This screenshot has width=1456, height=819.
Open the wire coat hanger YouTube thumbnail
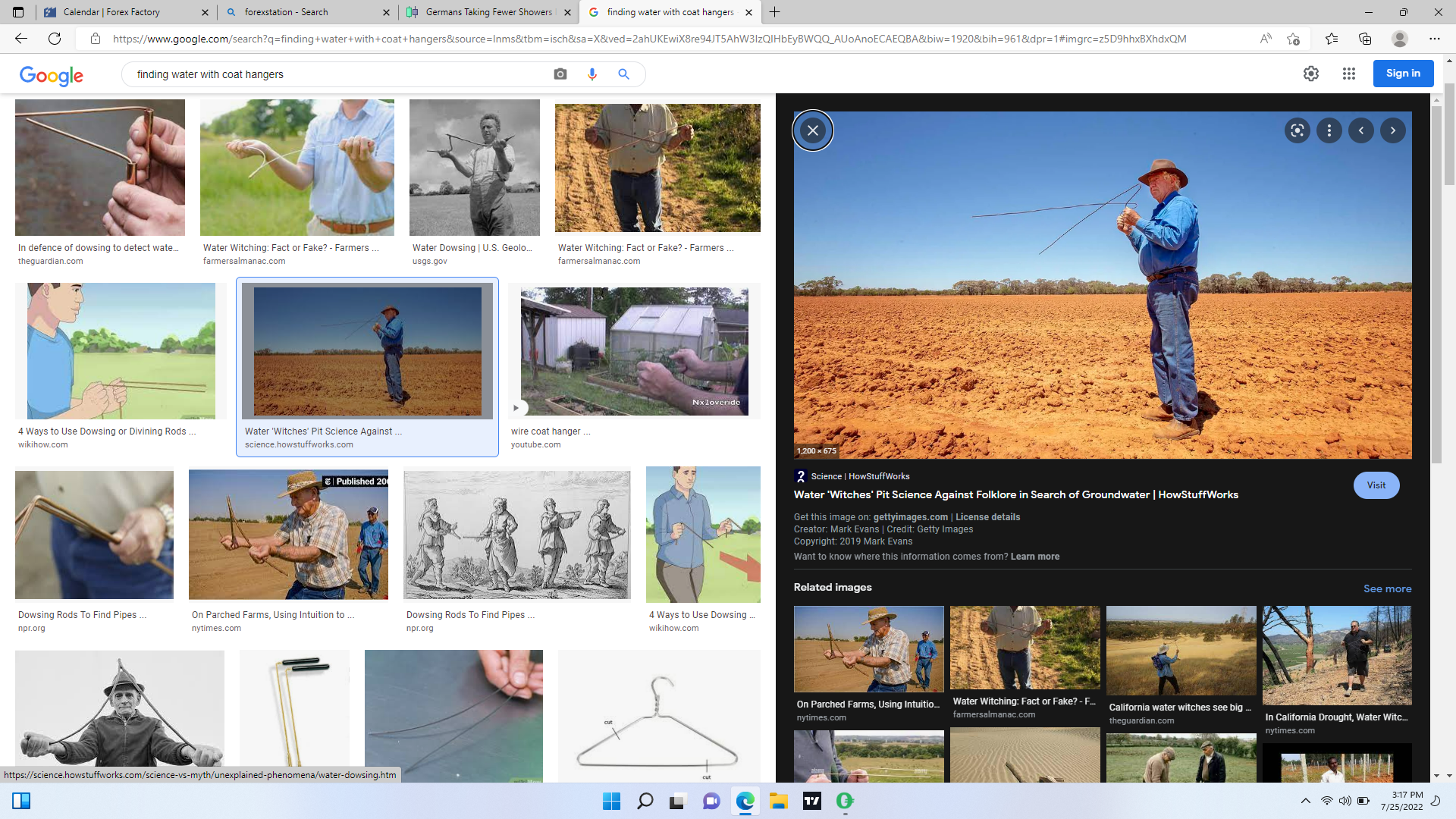[x=634, y=351]
